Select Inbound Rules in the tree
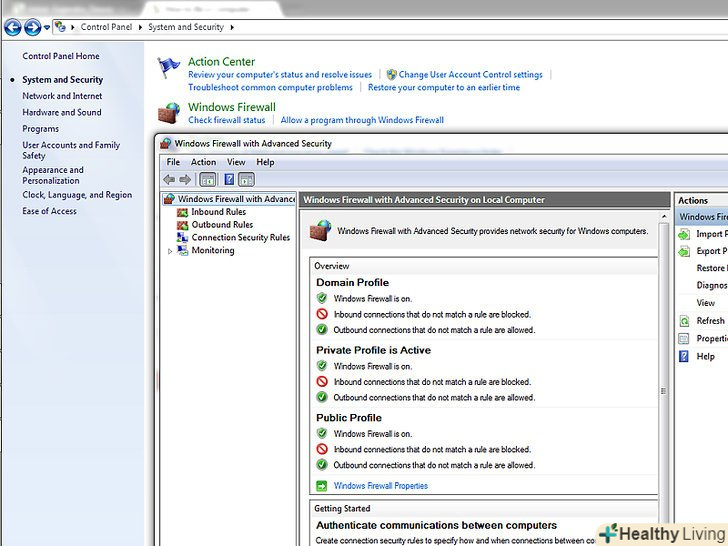The width and height of the screenshot is (728, 546). 218,212
